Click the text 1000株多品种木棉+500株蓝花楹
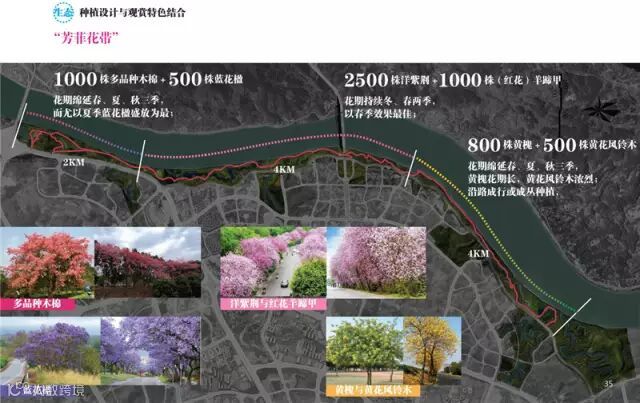 (x=148, y=79)
